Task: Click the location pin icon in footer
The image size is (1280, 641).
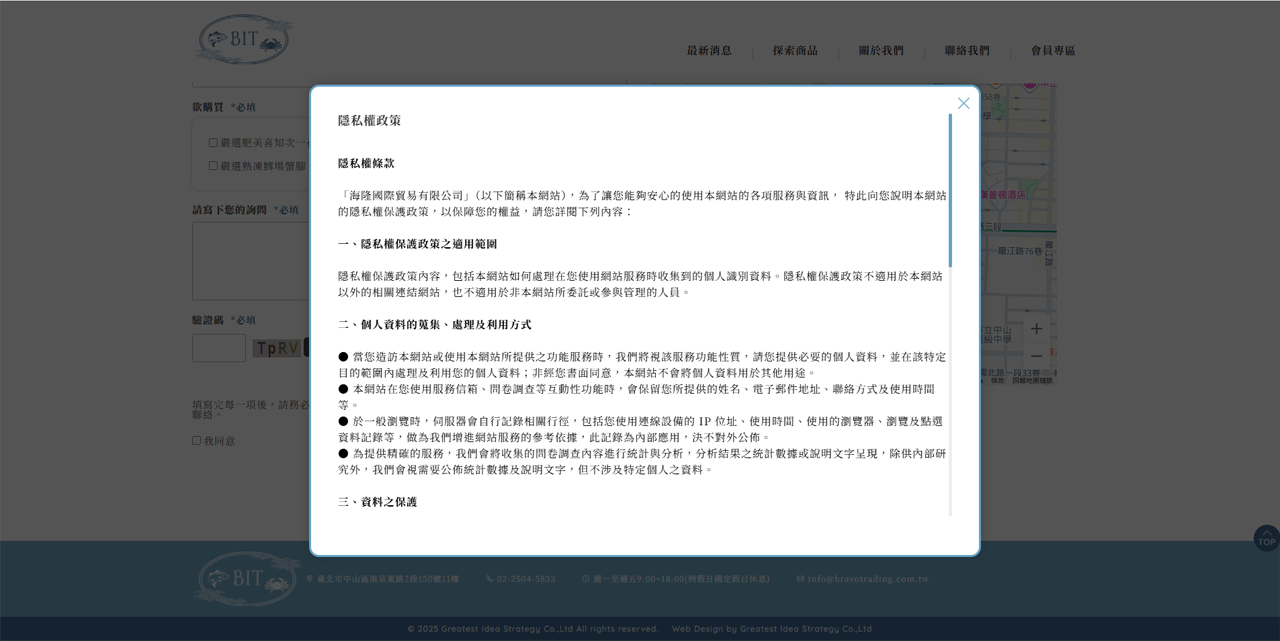Action: 310,579
